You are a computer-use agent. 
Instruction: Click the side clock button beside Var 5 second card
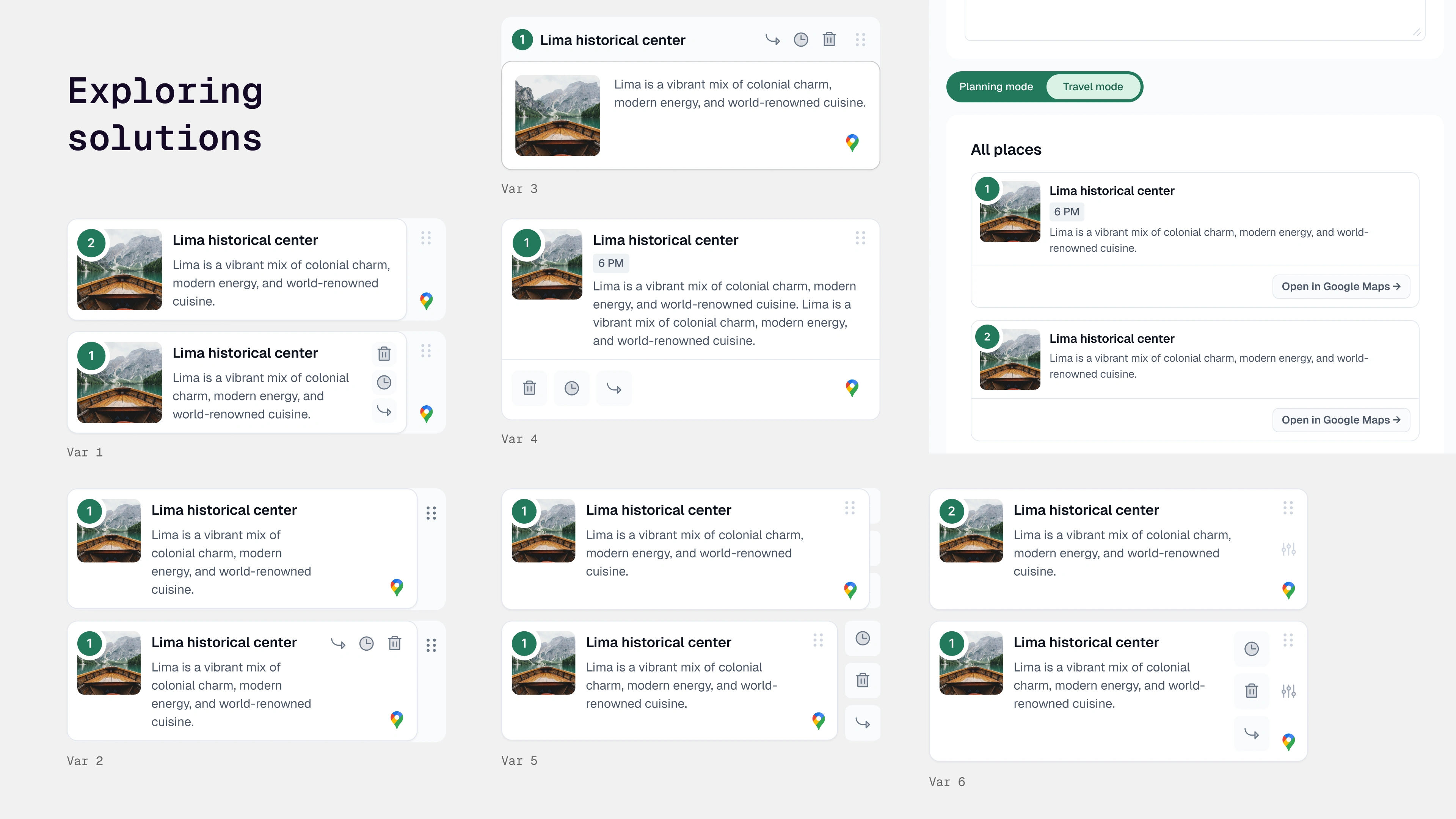[x=863, y=639]
